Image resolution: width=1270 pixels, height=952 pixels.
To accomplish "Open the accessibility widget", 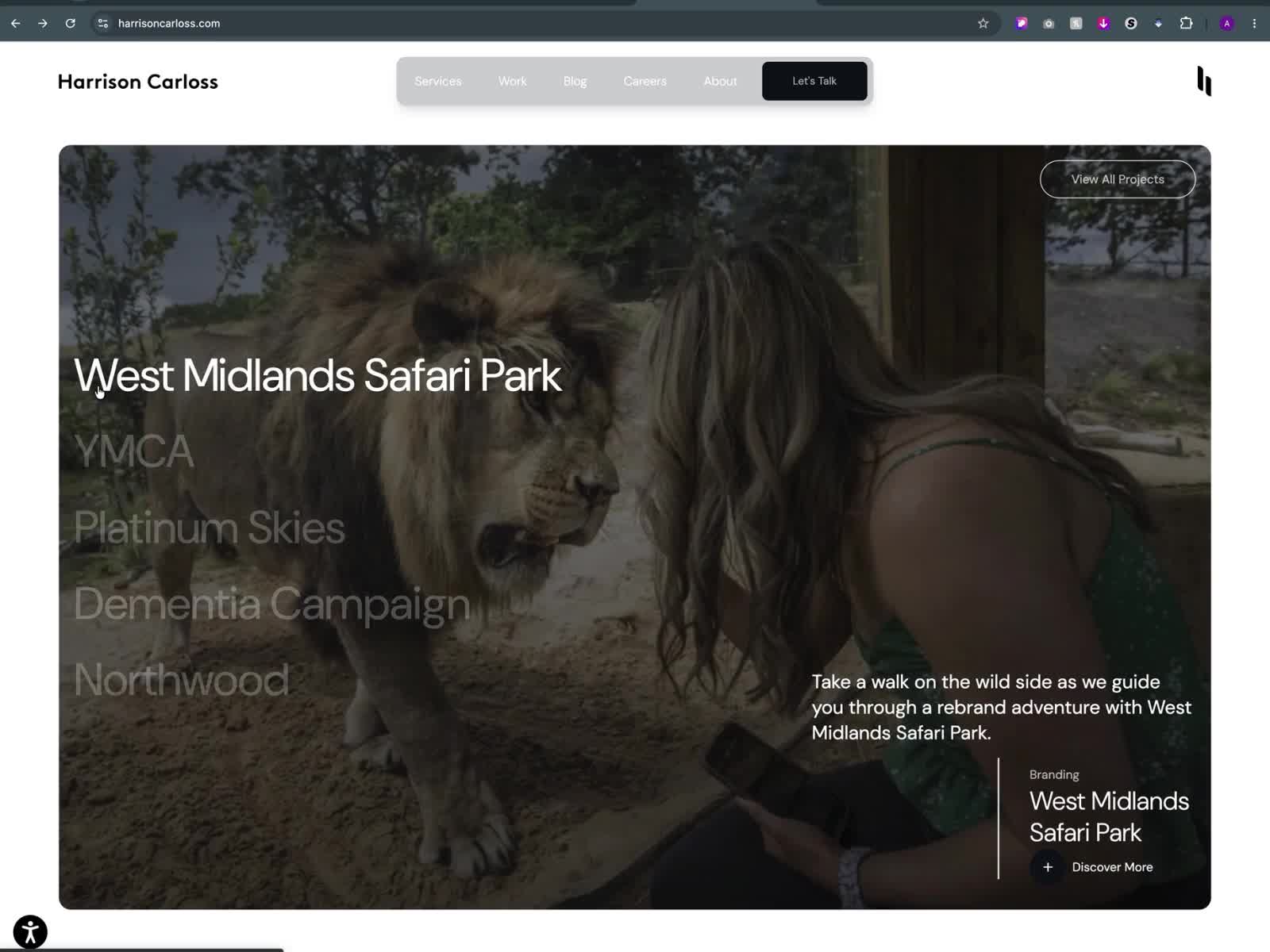I will [x=30, y=932].
